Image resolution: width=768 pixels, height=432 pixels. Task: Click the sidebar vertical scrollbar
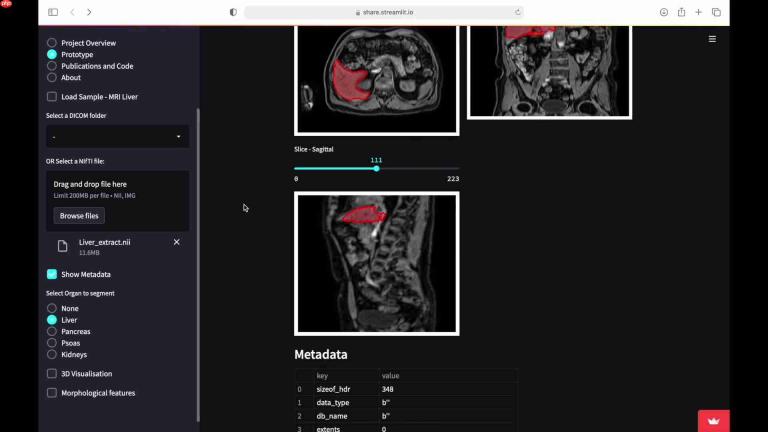coord(198,264)
